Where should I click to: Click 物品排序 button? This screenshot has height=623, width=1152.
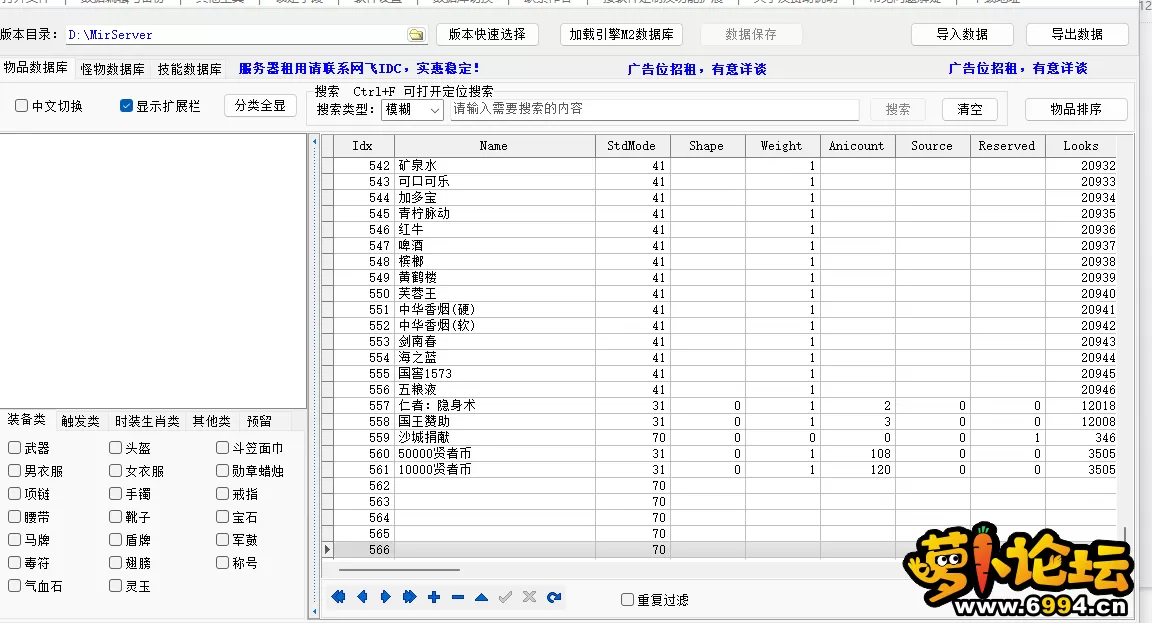pos(1076,109)
